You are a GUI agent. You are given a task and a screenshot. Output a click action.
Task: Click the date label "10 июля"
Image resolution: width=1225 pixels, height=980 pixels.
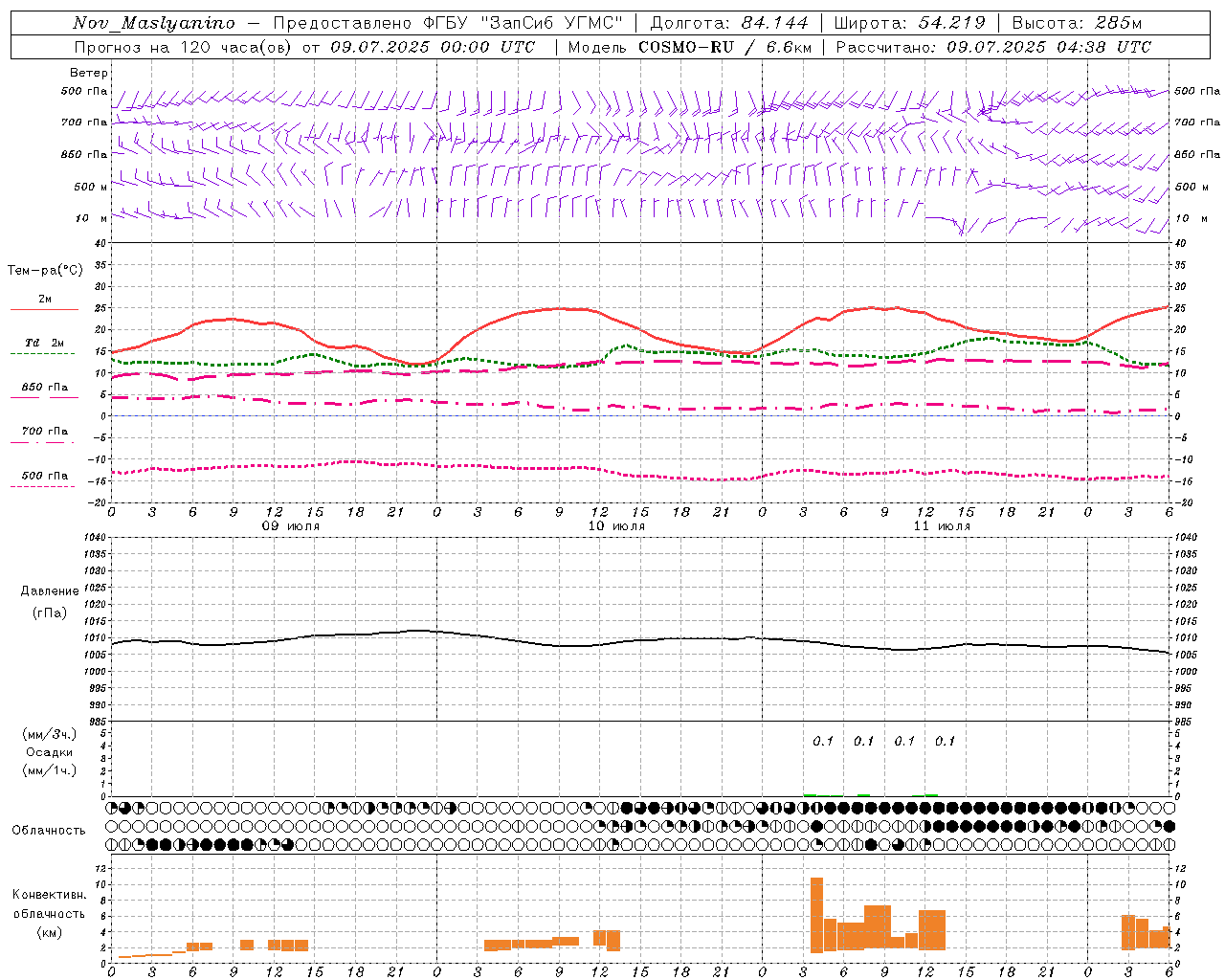tap(616, 526)
